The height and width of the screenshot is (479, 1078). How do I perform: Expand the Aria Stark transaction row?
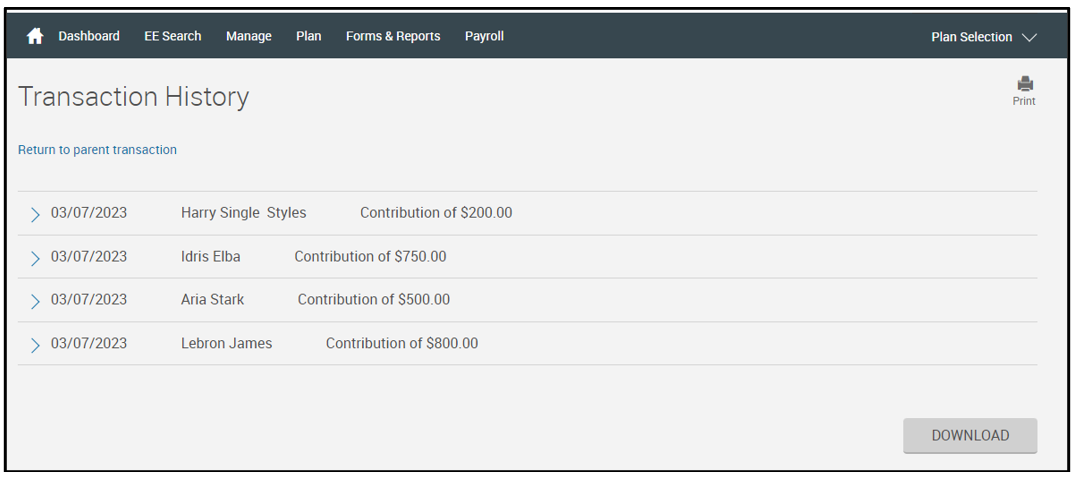(35, 301)
